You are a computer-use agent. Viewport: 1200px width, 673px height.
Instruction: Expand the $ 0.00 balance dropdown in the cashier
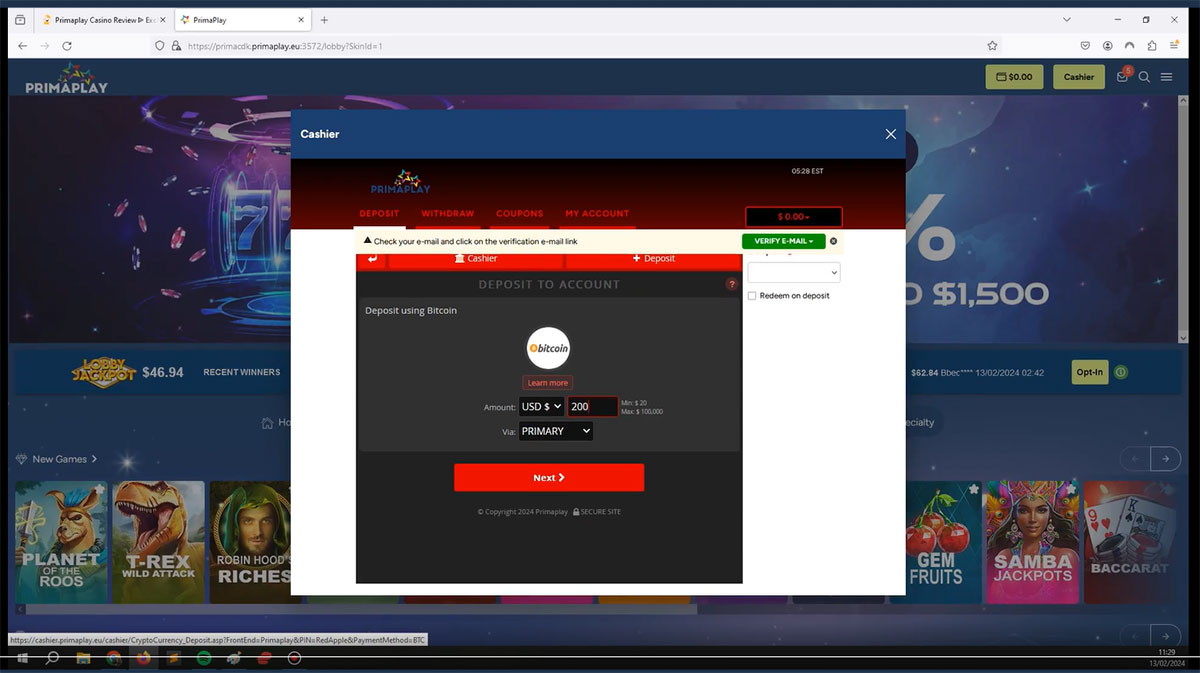[793, 217]
